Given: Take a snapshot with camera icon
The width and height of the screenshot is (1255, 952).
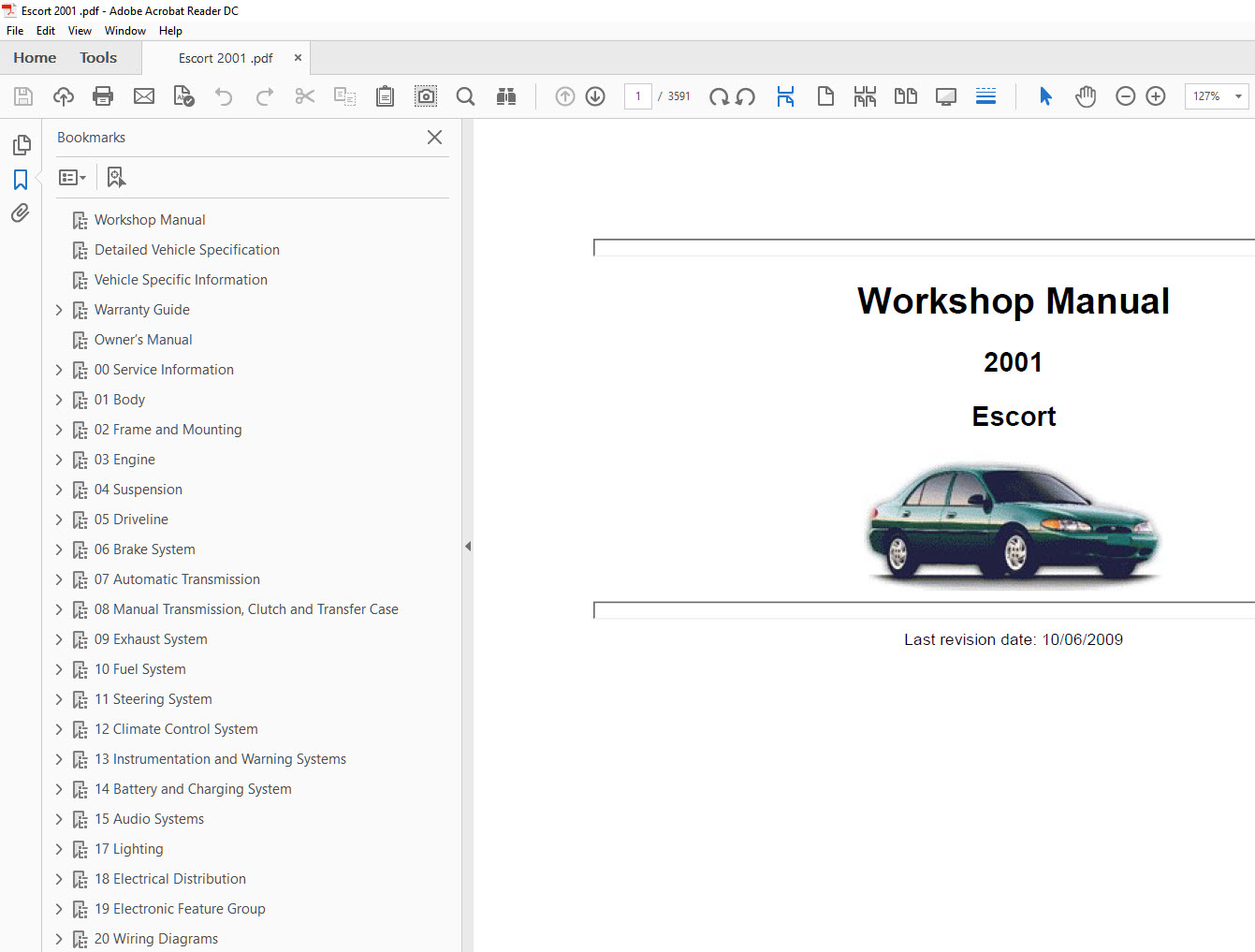Looking at the screenshot, I should tap(426, 96).
